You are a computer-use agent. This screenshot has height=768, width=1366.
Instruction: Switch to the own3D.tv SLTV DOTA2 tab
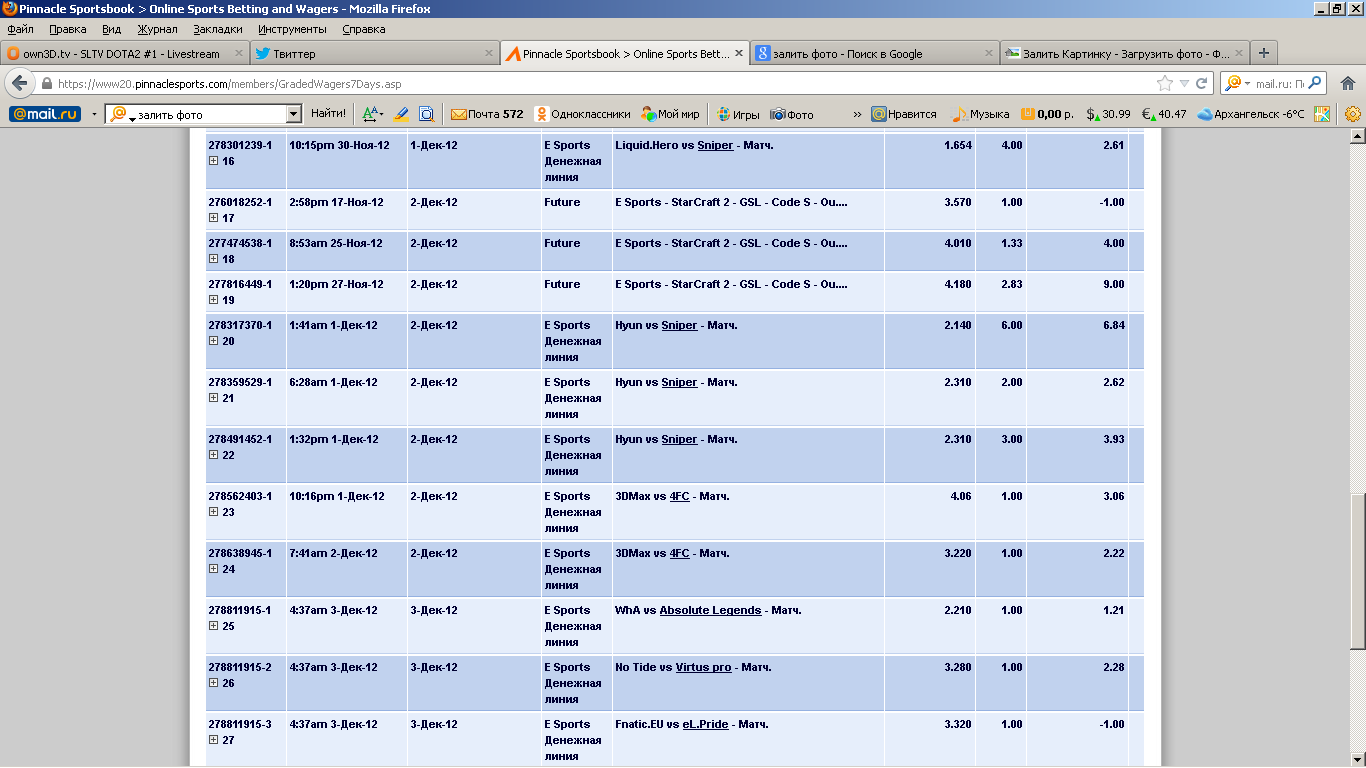pyautogui.click(x=124, y=53)
